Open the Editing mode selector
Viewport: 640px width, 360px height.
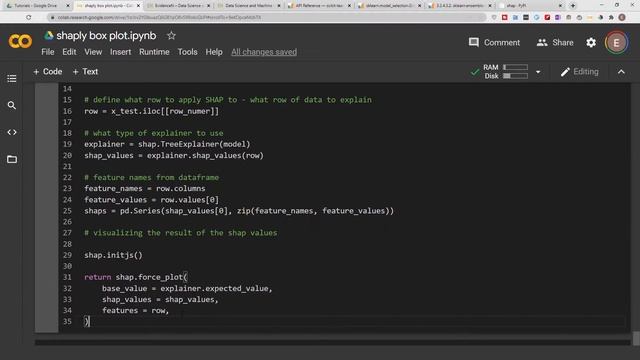[x=580, y=72]
